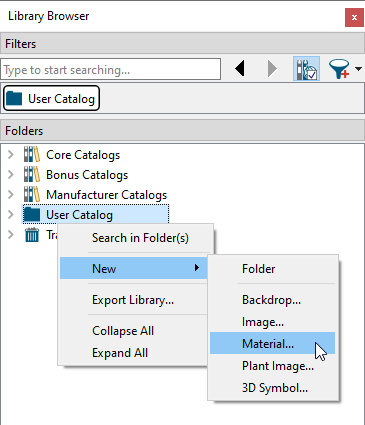
Task: Choose Image... from New submenu
Action: pyautogui.click(x=272, y=322)
